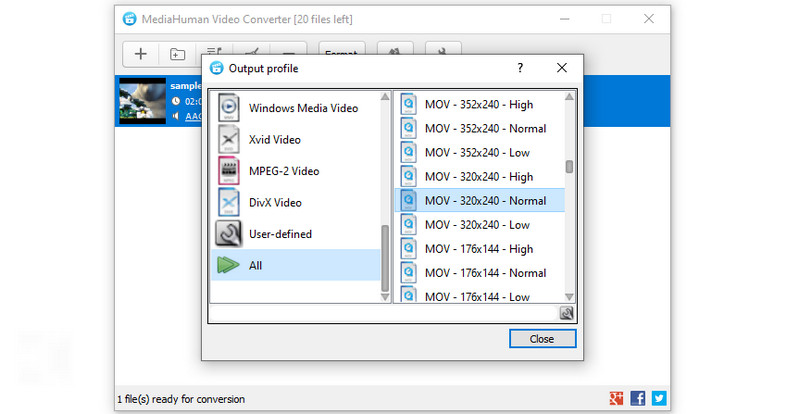Click icon of MOV 176x144 Normal

[408, 272]
